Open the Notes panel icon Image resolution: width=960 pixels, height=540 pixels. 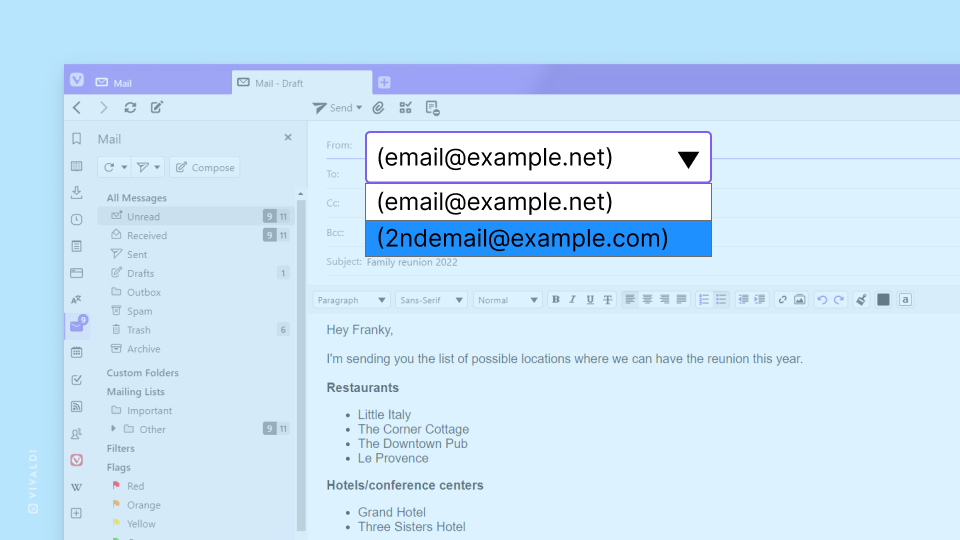[x=77, y=246]
